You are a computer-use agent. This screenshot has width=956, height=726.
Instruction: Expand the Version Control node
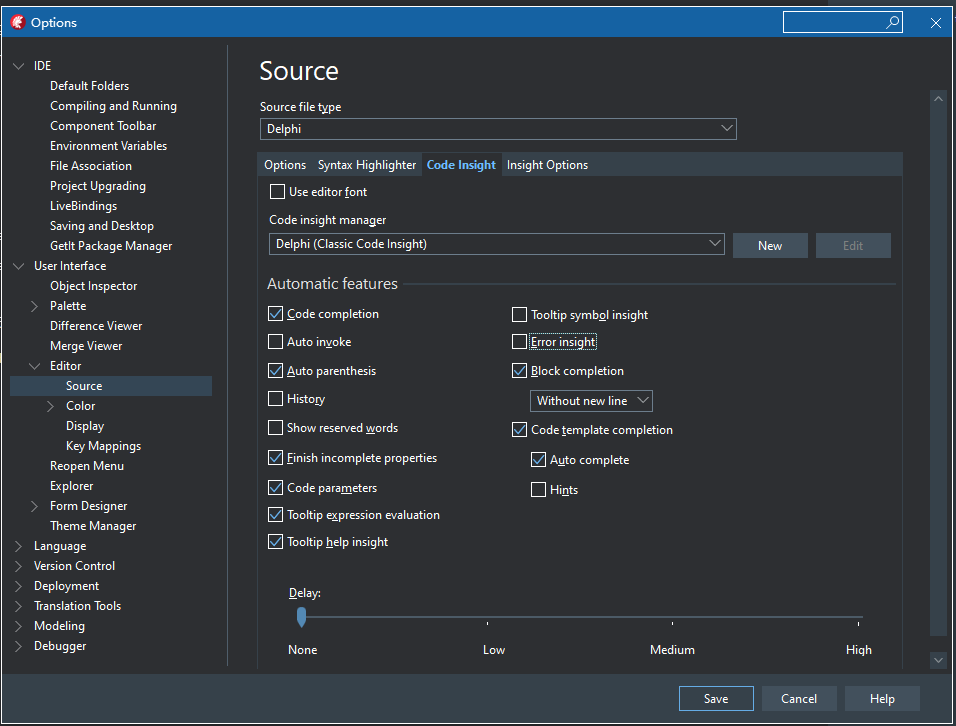[19, 566]
